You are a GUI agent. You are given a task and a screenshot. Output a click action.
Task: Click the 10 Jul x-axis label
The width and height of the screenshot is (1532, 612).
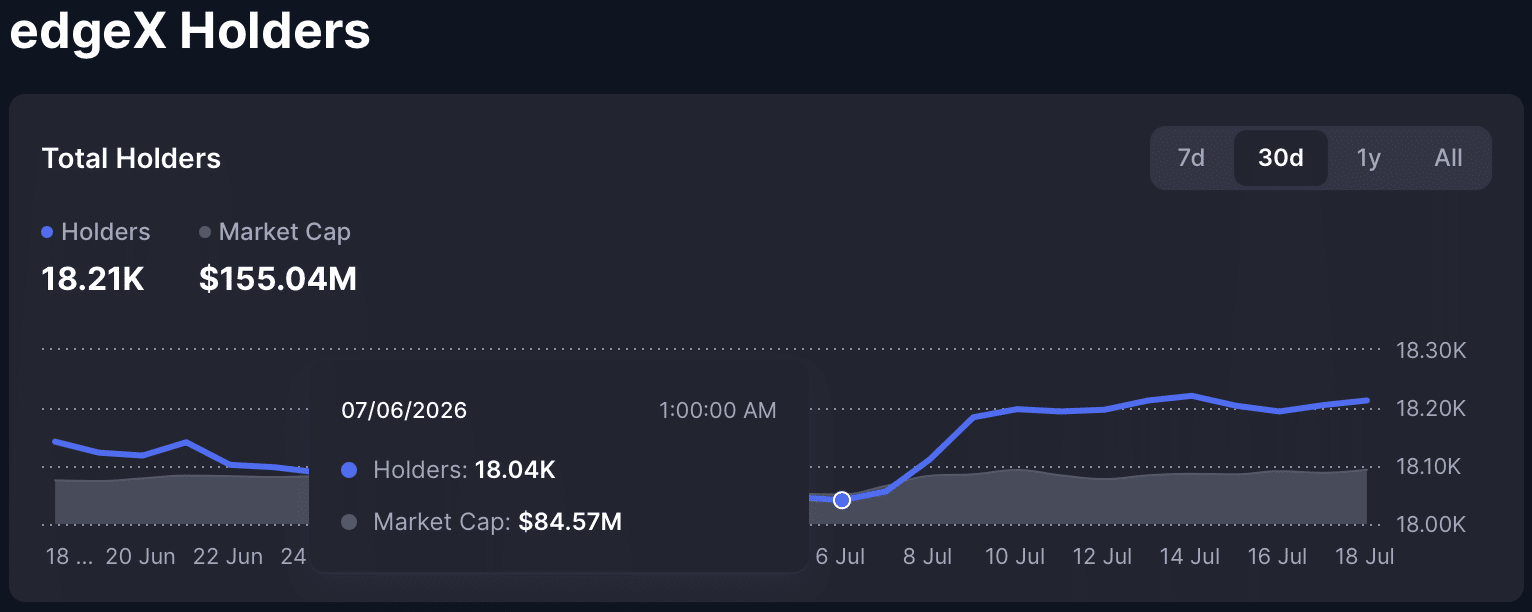click(1014, 556)
